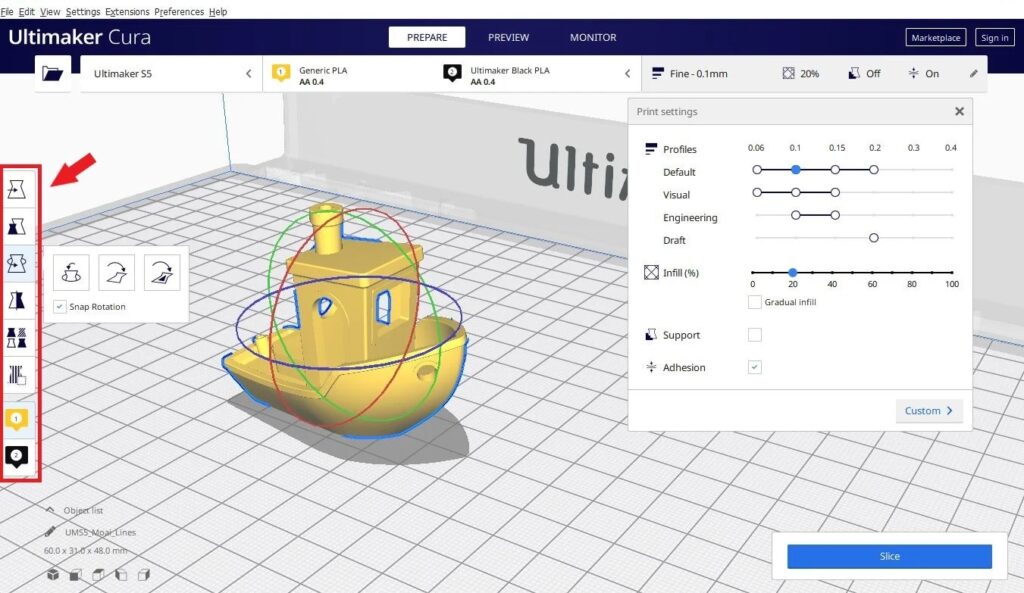Image resolution: width=1024 pixels, height=593 pixels.
Task: Click the pencil icon beside UMS5 model name
Action: (x=50, y=532)
